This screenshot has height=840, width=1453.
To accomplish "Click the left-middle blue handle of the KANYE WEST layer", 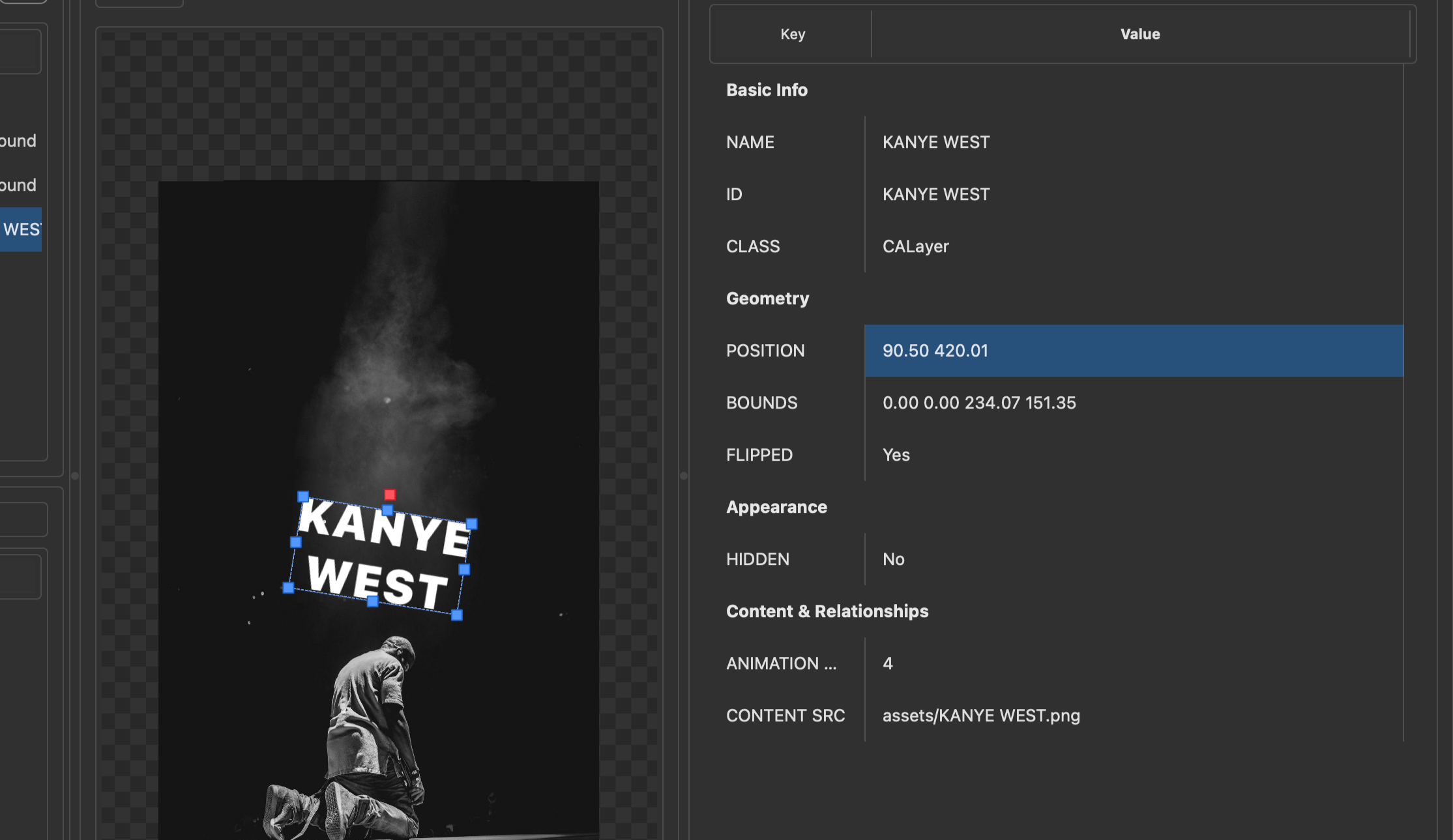I will click(295, 542).
